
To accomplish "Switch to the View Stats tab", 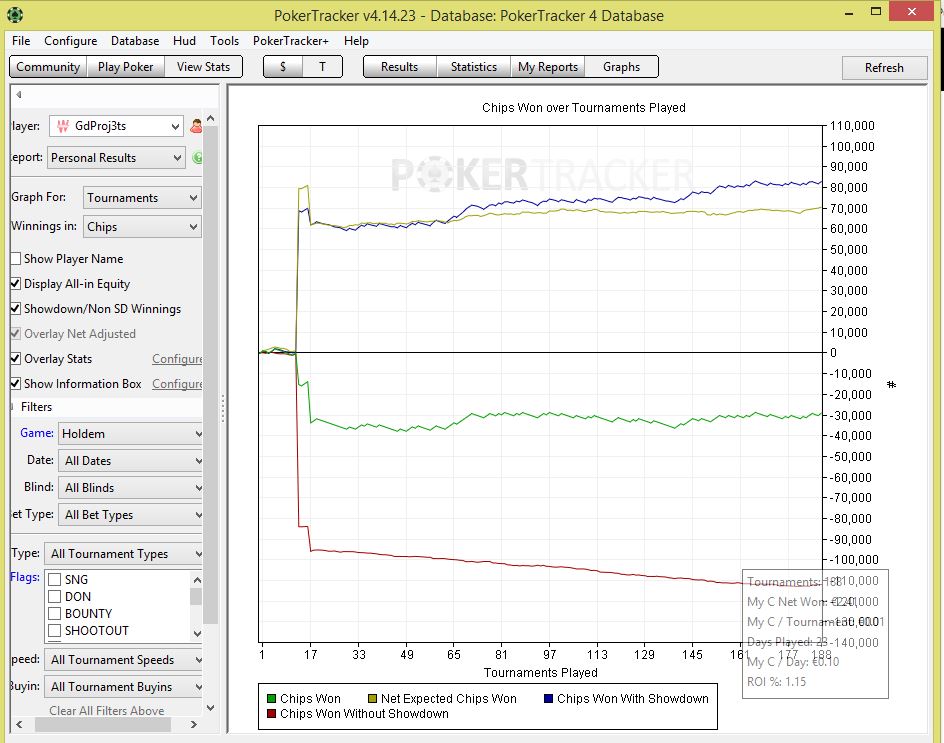I will (203, 67).
